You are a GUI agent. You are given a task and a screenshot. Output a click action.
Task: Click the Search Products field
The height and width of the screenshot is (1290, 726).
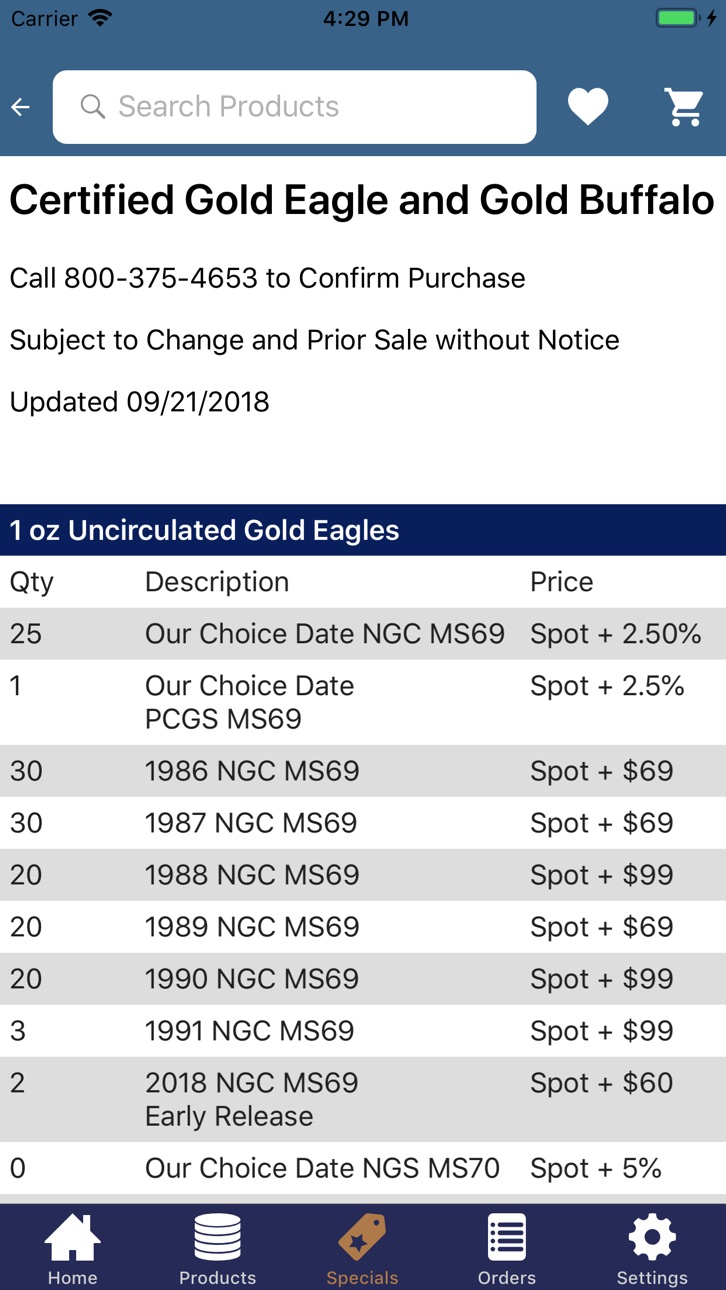(x=294, y=107)
